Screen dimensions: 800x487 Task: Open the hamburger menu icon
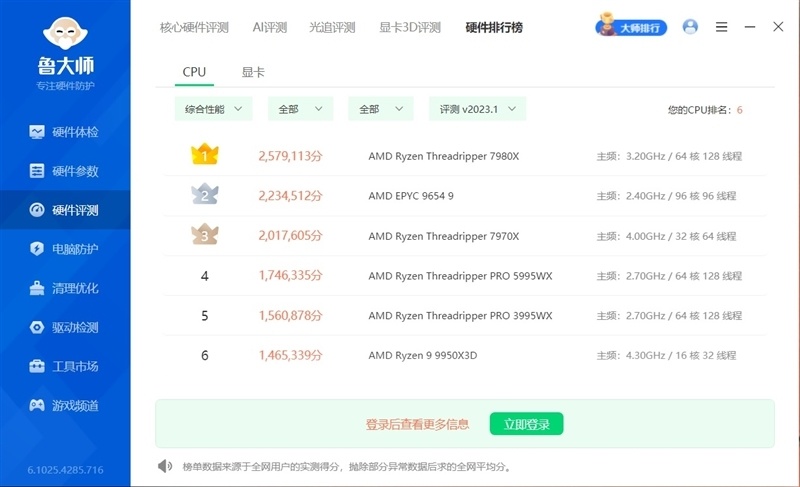(721, 27)
